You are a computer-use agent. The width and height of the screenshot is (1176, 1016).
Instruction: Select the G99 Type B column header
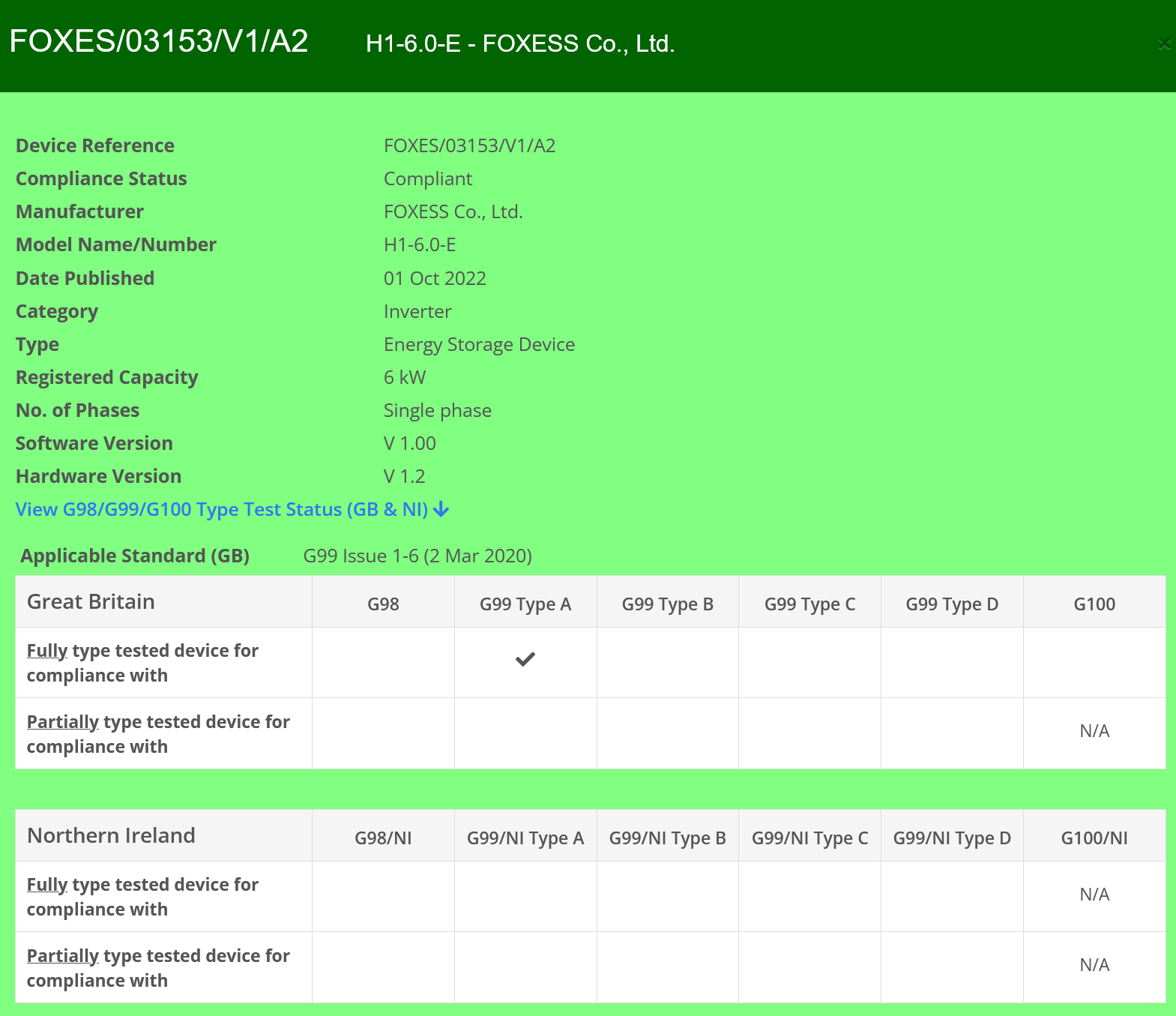point(667,604)
